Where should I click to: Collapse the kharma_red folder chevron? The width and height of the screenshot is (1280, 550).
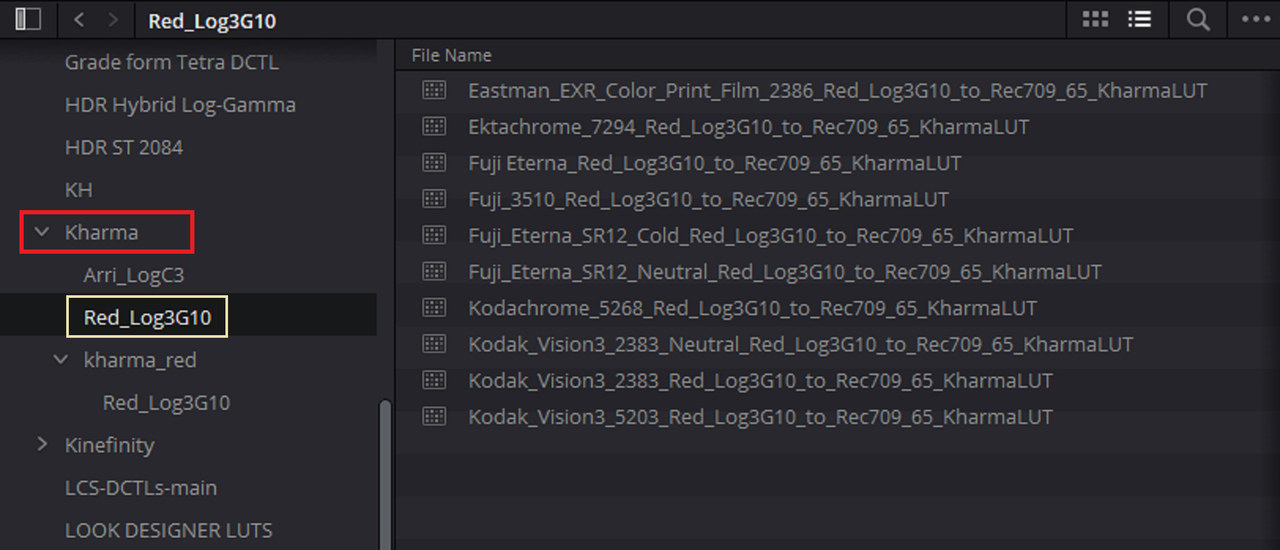tap(61, 359)
